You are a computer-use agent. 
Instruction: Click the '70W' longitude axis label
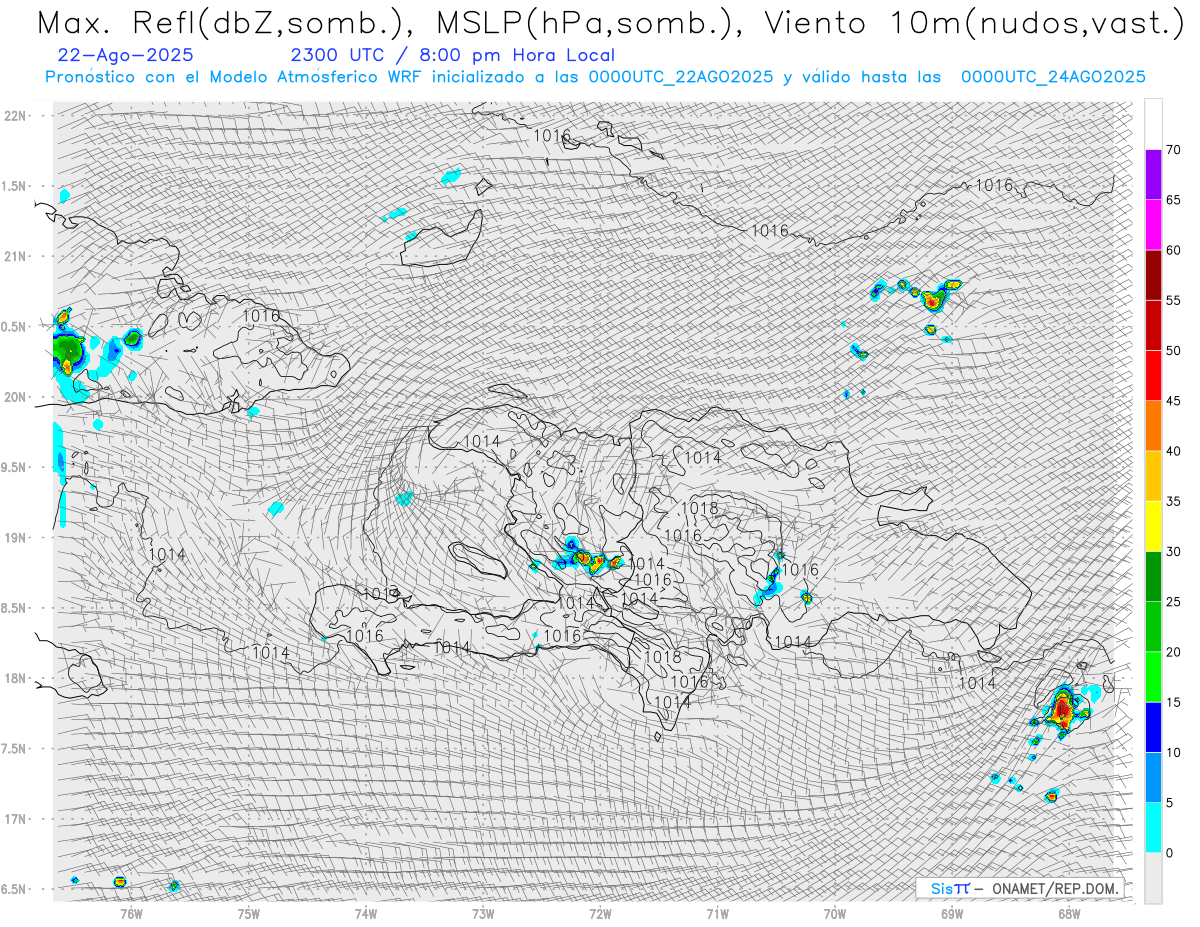point(835,913)
